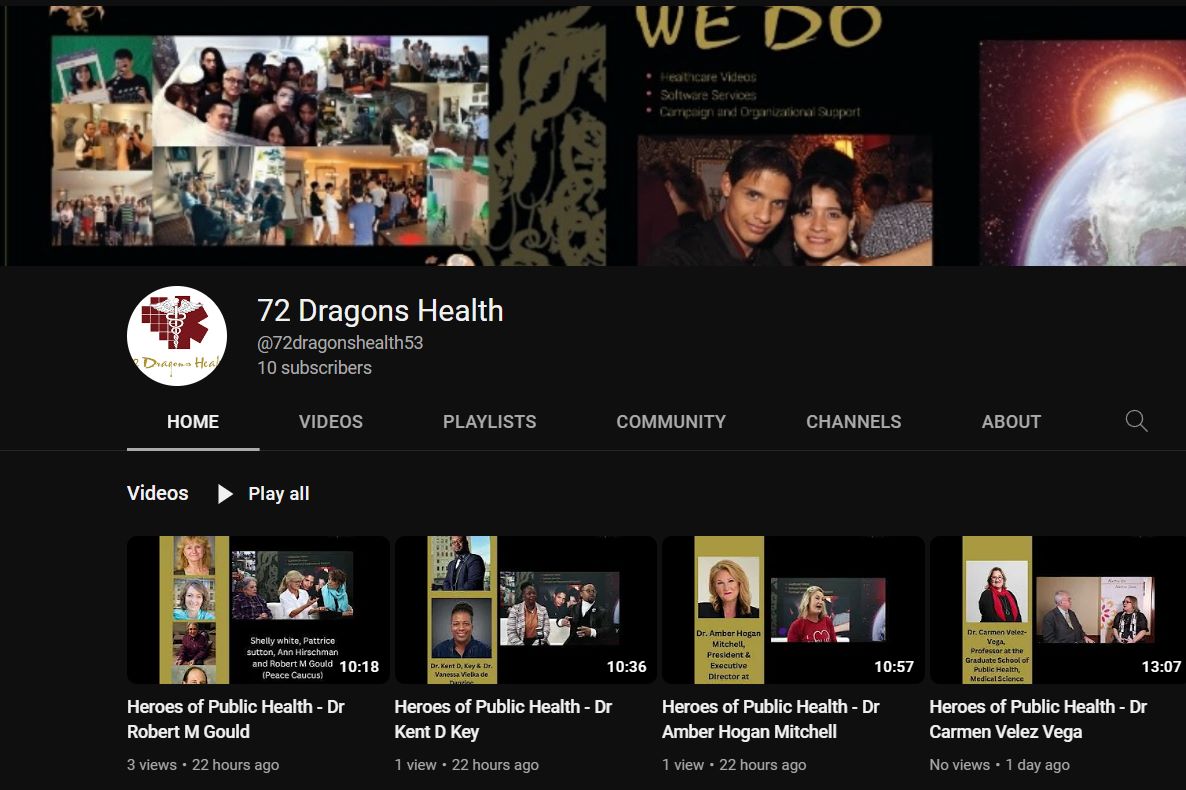
Task: Click the channel name 72 Dragons Health
Action: click(x=380, y=311)
